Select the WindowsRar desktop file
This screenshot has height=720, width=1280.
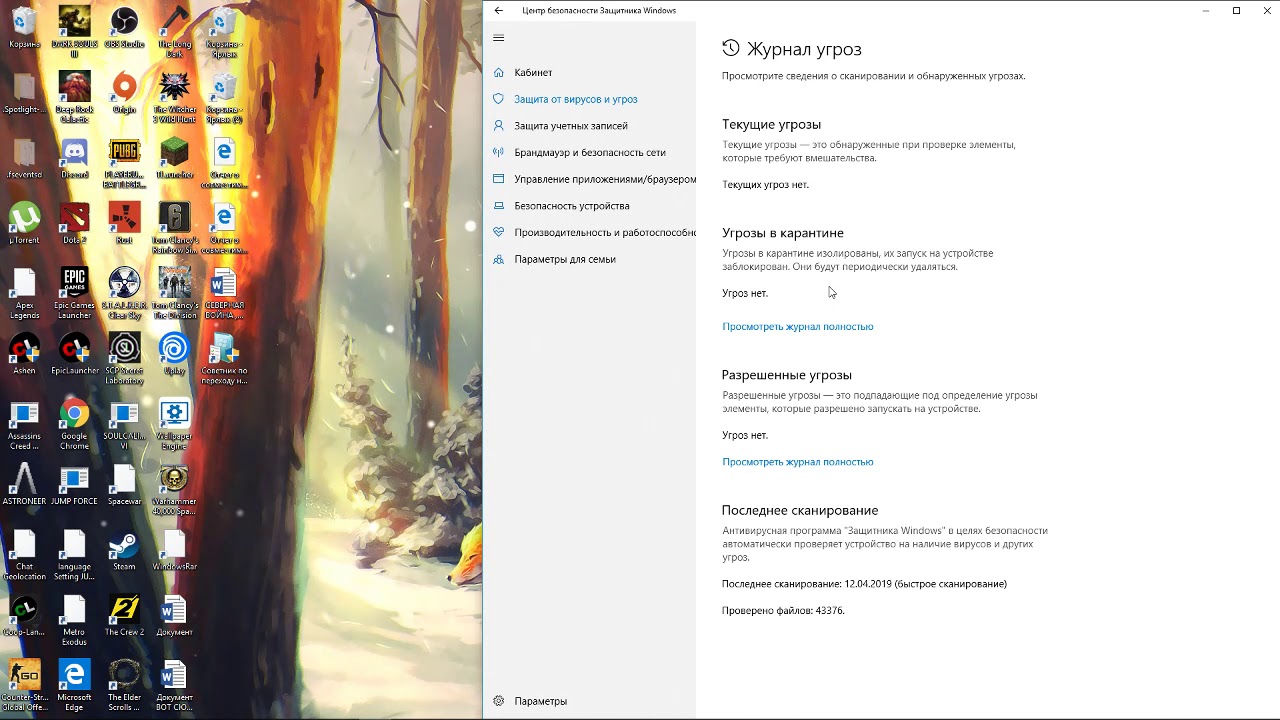174,551
